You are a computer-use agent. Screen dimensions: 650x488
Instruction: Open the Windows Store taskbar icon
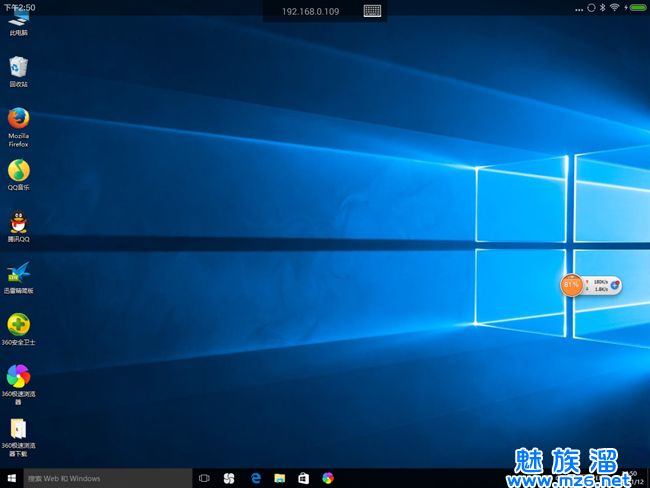pos(303,478)
